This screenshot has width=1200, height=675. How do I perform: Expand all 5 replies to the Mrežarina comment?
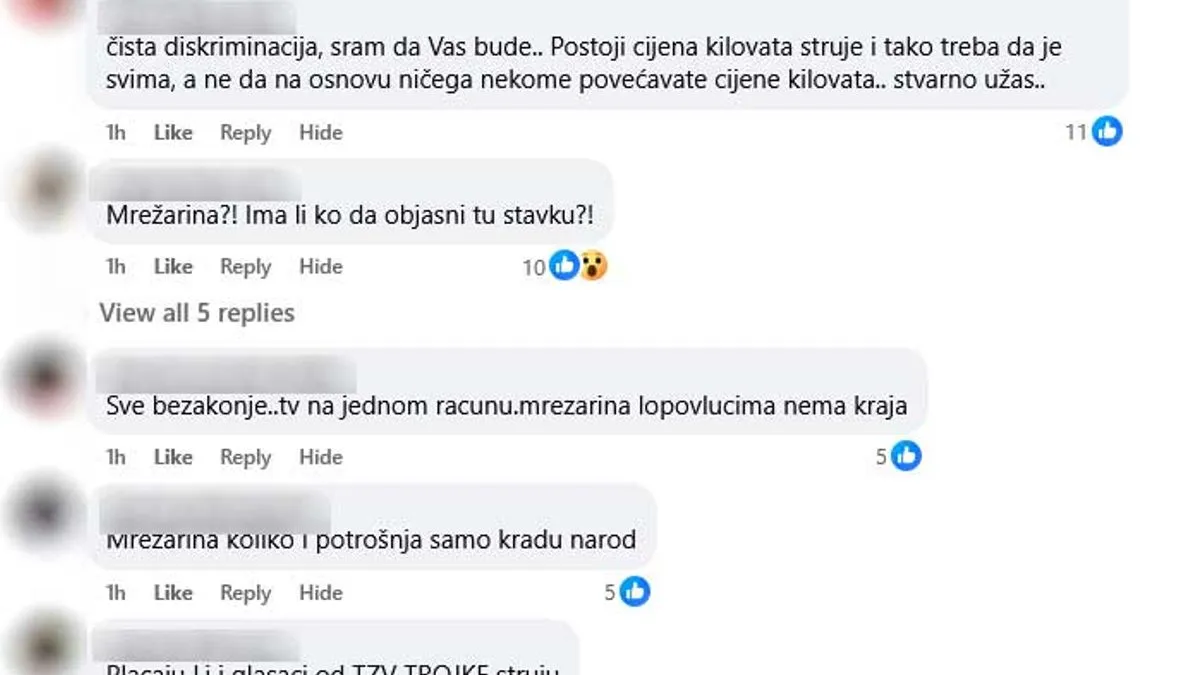(196, 312)
